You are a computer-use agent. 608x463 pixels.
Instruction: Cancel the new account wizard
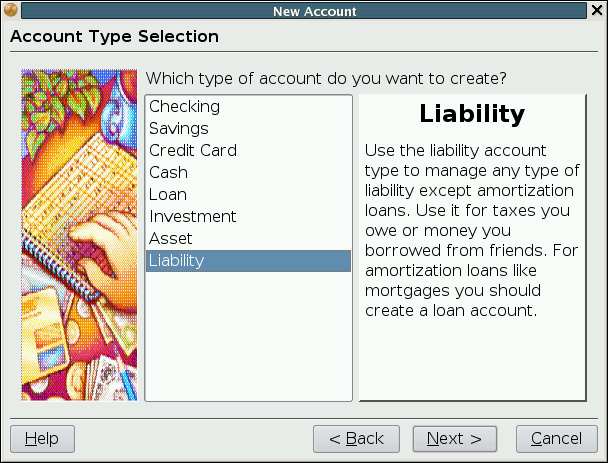556,439
